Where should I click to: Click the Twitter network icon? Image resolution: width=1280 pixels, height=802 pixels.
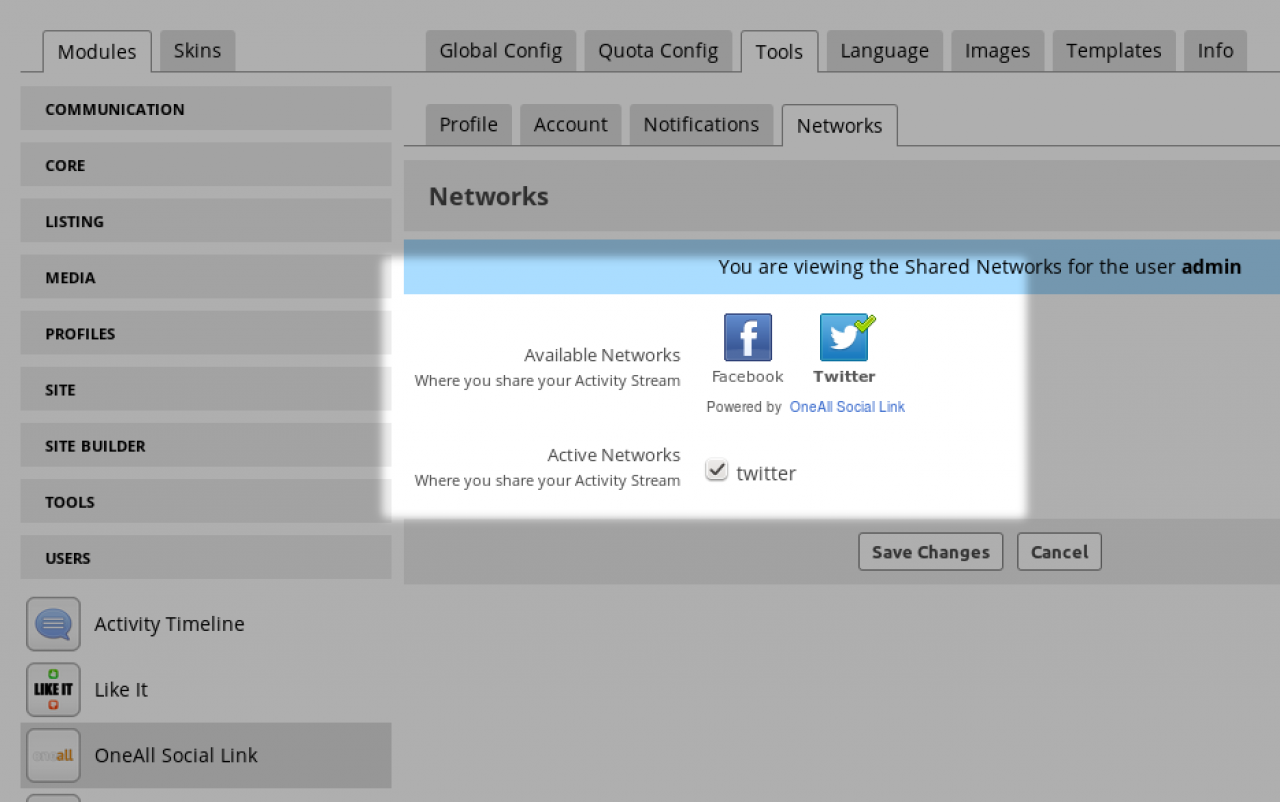tap(844, 337)
